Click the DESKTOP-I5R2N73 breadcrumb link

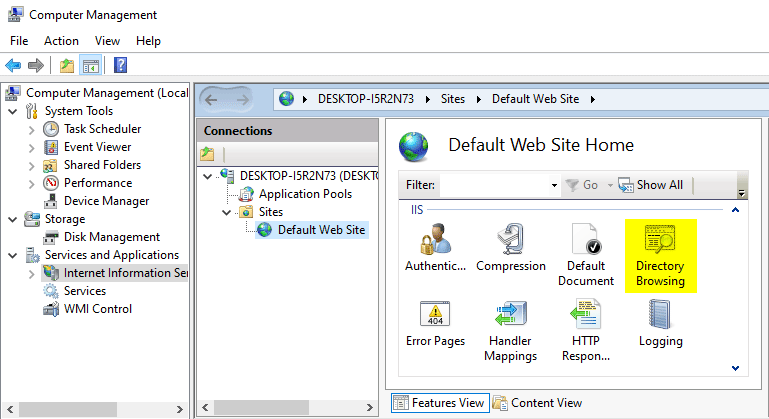366,99
